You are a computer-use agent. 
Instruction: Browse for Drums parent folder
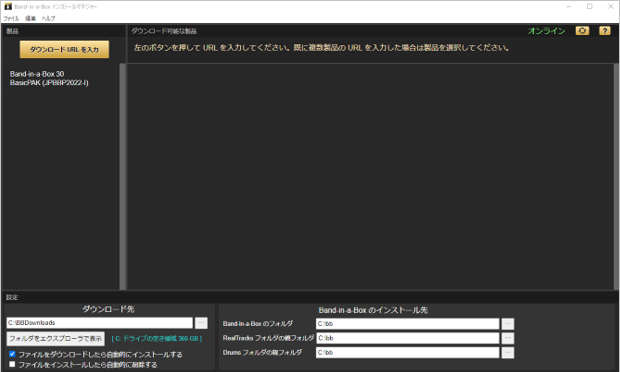tap(508, 352)
